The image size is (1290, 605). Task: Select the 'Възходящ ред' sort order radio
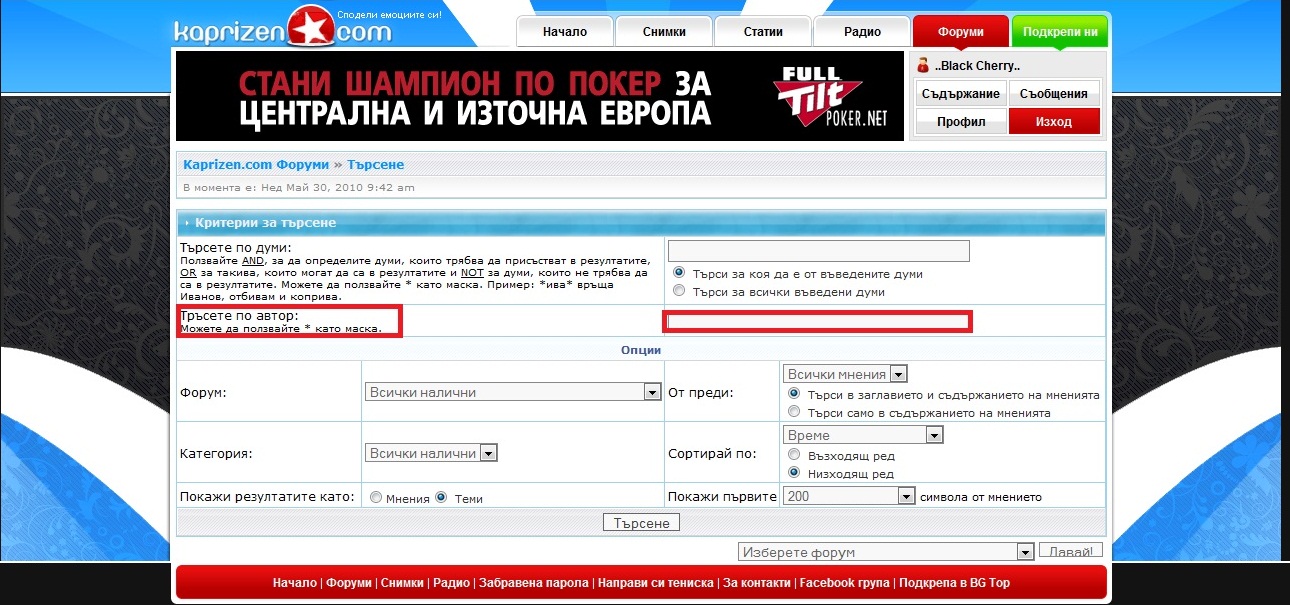794,455
